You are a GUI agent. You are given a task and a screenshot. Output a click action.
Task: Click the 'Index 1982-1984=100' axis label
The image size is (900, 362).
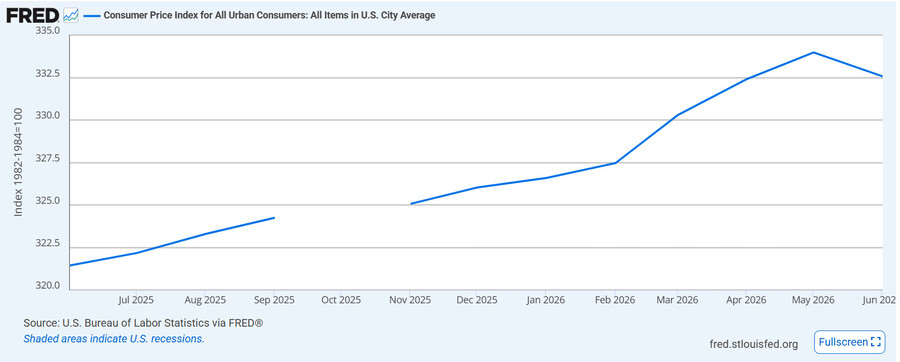click(18, 162)
